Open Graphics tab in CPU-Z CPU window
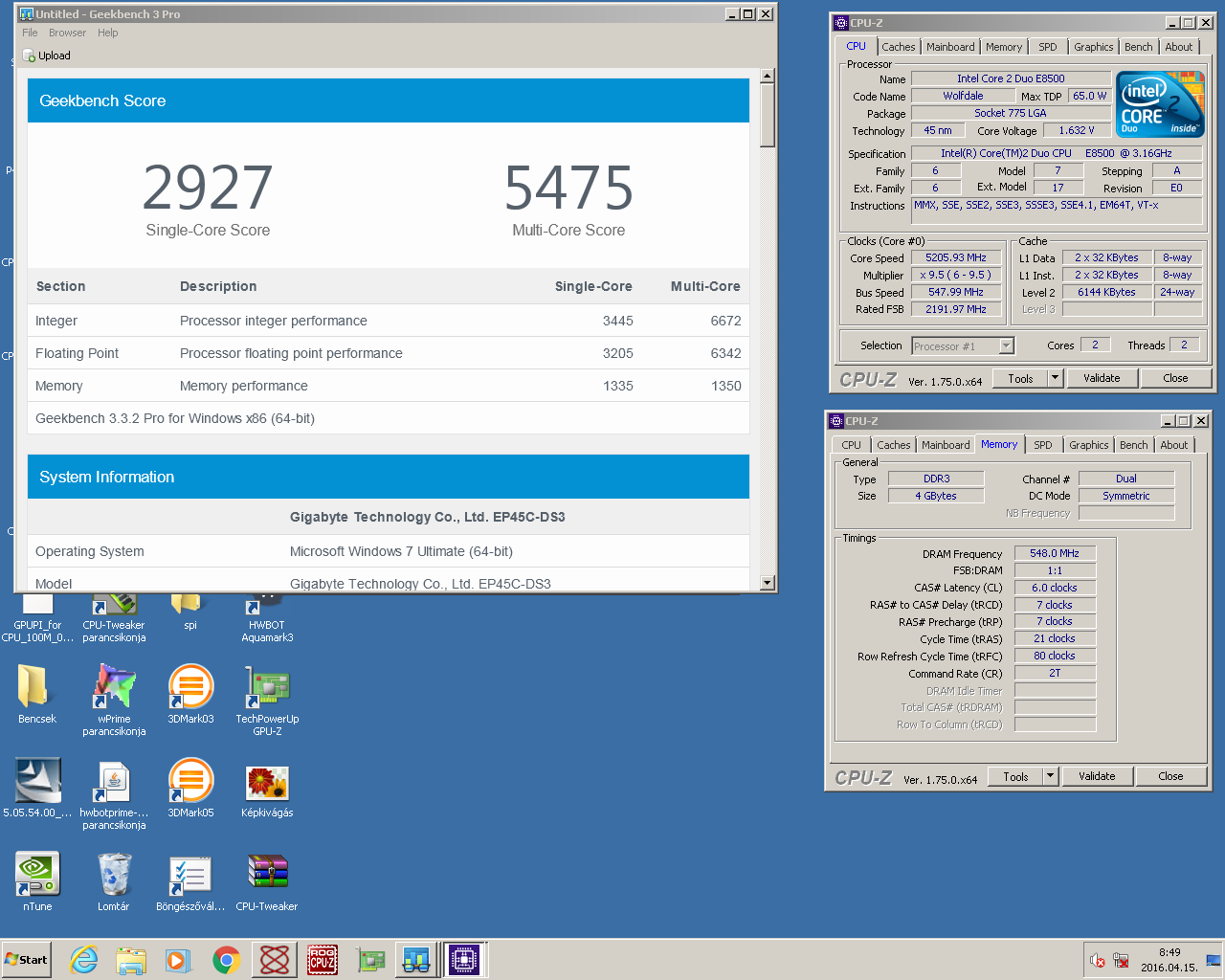1225x980 pixels. pos(1093,47)
